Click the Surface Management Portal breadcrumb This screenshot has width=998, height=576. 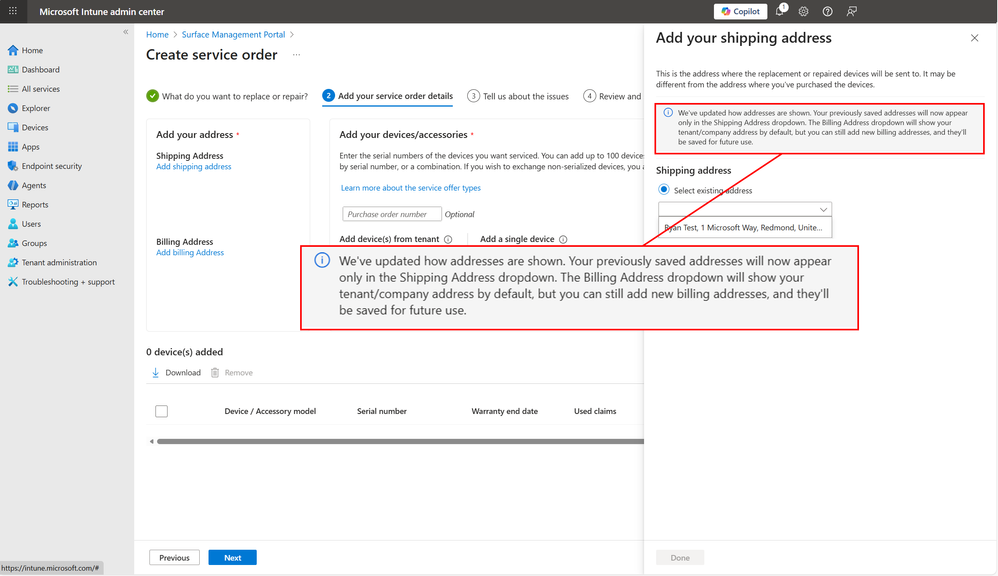[x=234, y=34]
